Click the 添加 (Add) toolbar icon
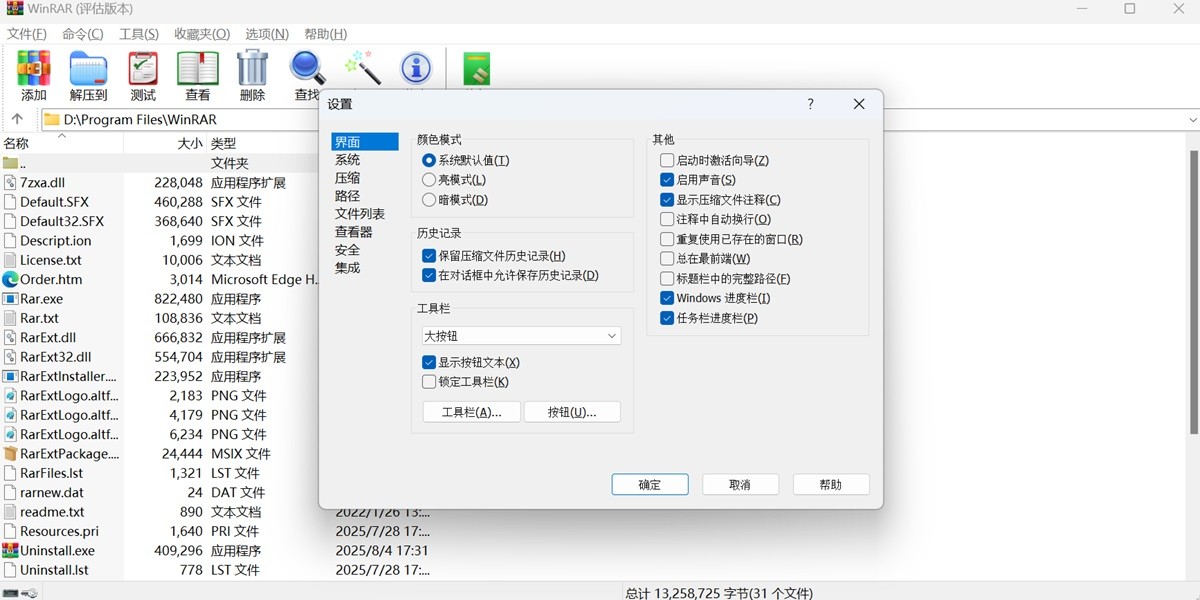 tap(33, 70)
